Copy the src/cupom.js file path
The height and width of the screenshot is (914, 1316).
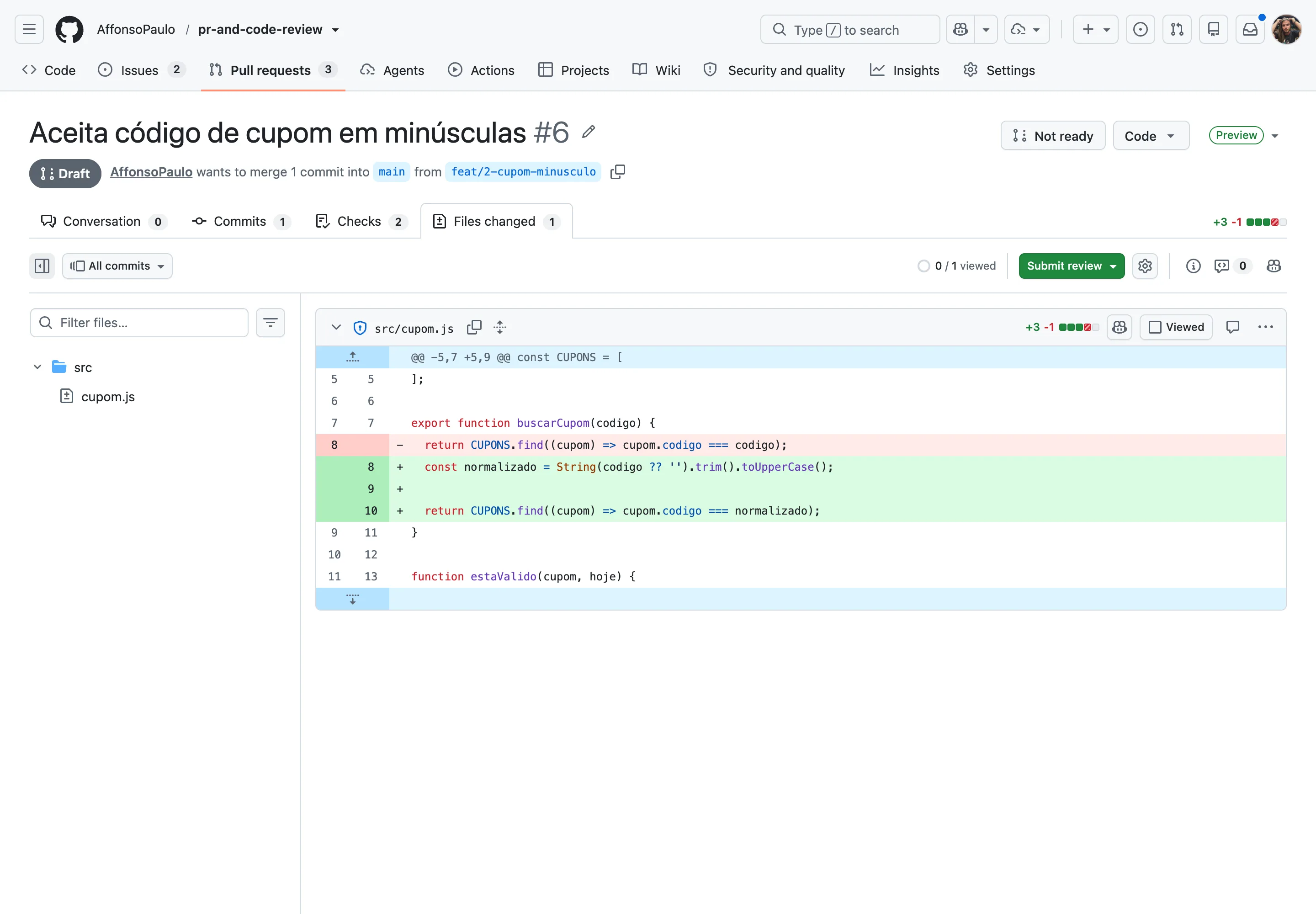point(474,327)
